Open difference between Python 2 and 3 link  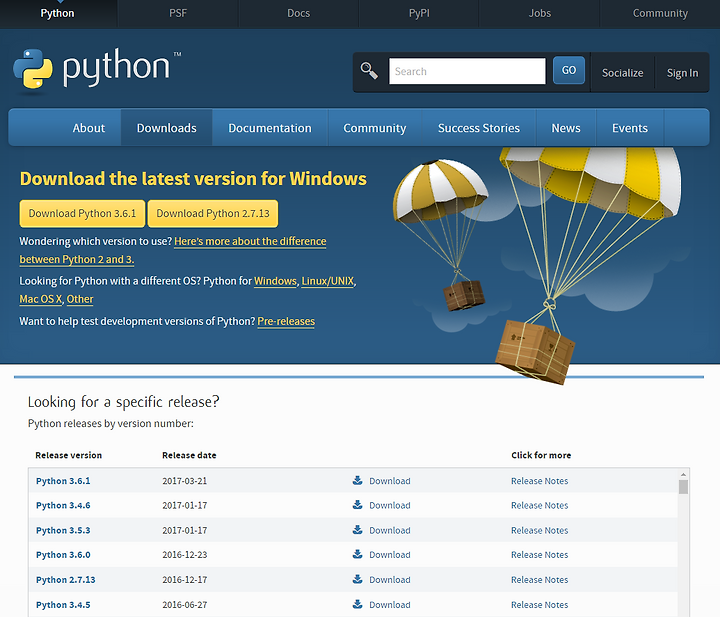click(250, 241)
